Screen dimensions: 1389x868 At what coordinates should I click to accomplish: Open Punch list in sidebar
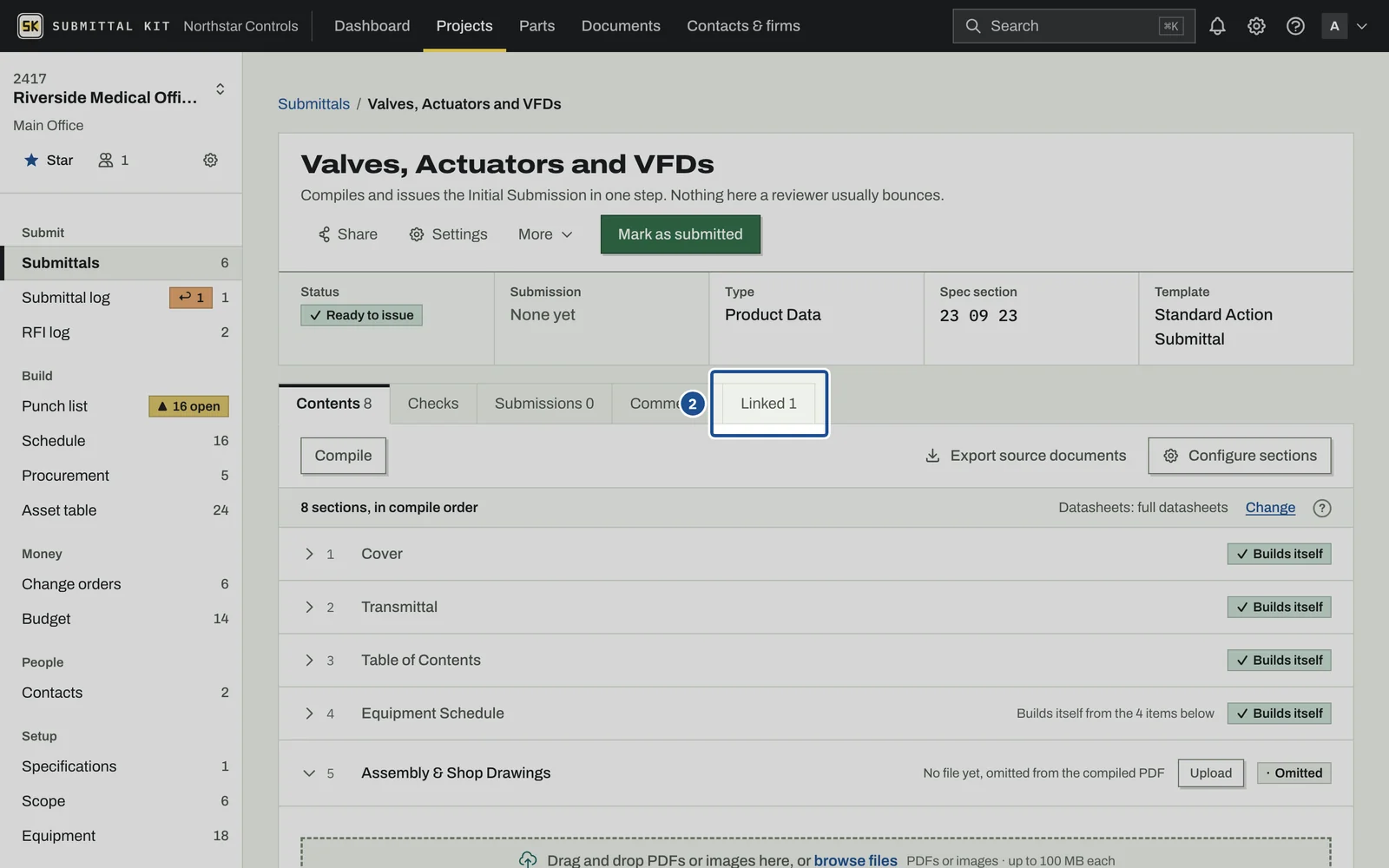click(121, 406)
